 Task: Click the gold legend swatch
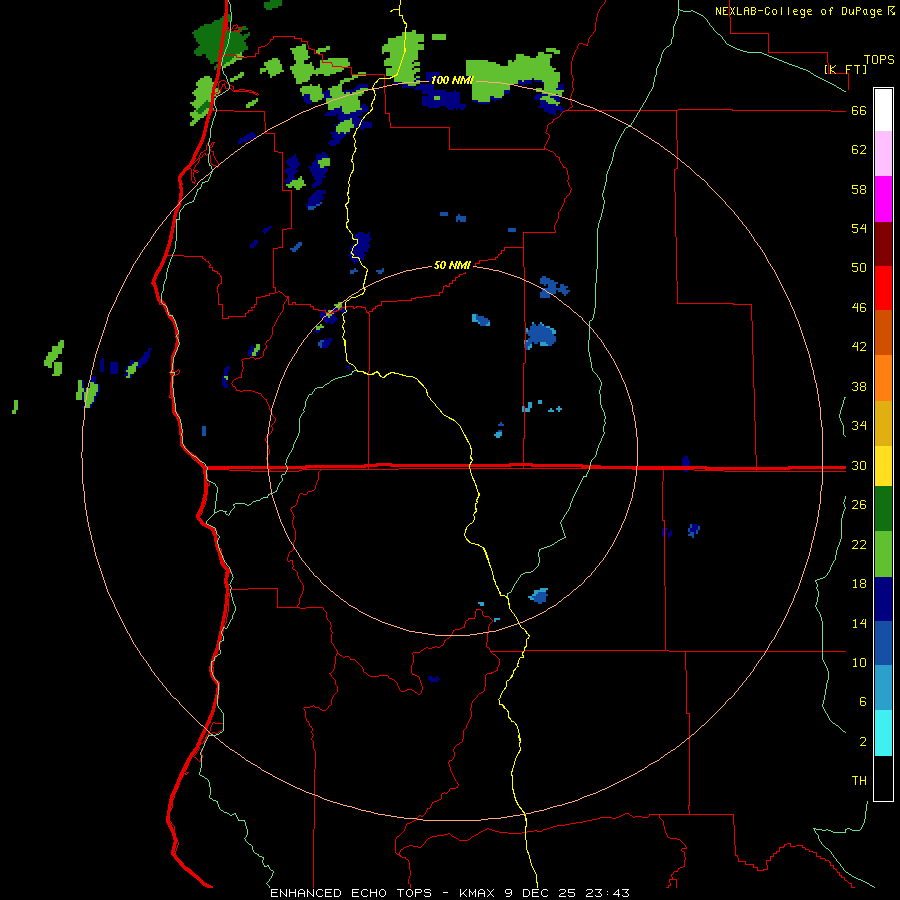[x=883, y=423]
